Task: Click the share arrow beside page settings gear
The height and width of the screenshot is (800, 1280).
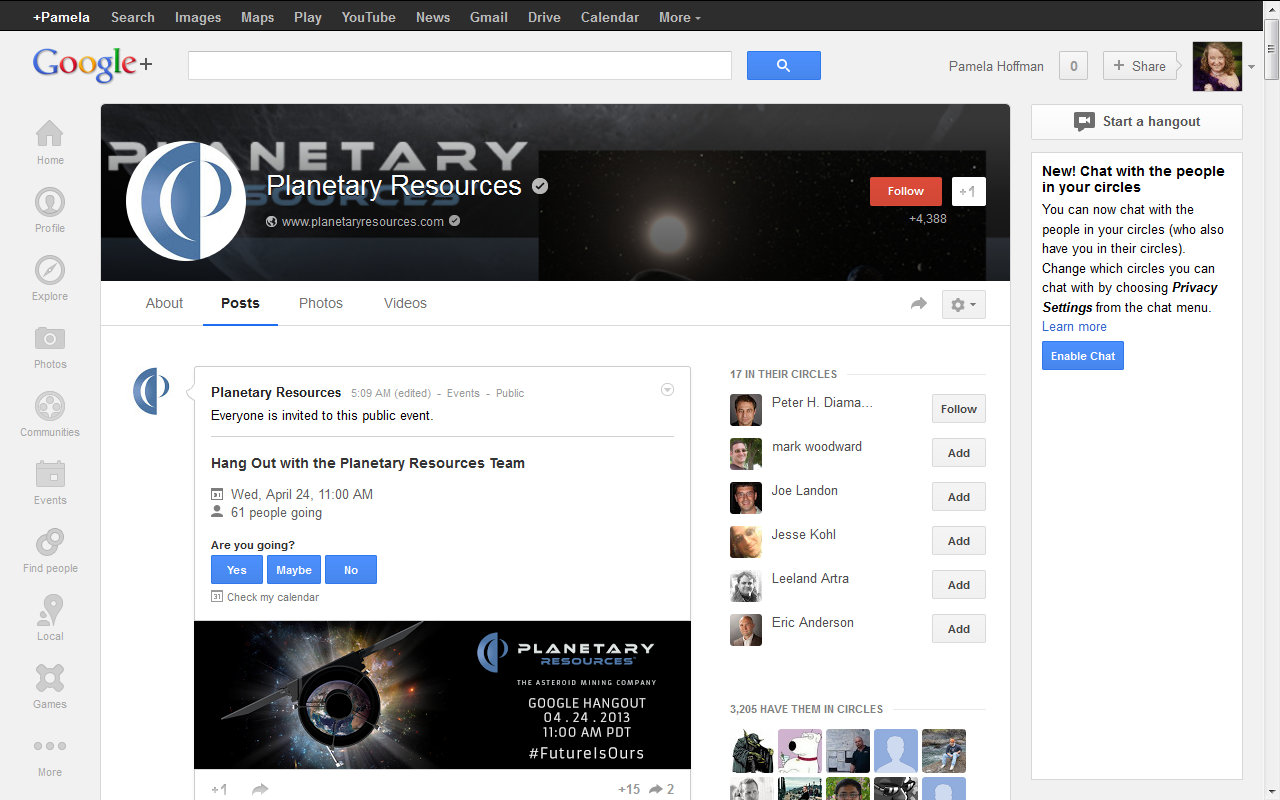Action: [919, 304]
